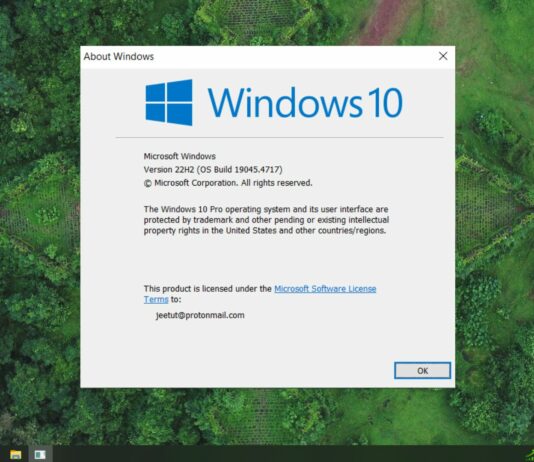Open the Microsoft Software License Terms link
Viewport: 534px width, 462px height.
pos(325,289)
